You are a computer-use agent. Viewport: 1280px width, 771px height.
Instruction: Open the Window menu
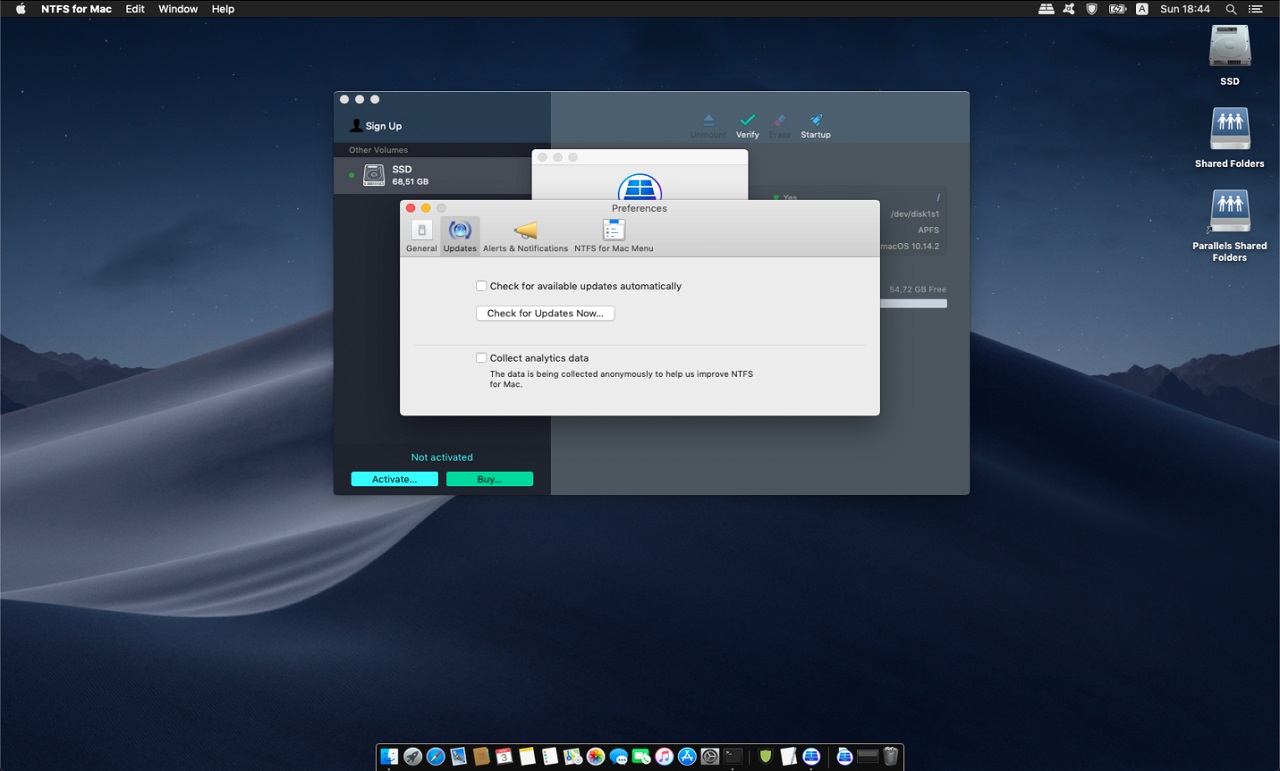178,9
